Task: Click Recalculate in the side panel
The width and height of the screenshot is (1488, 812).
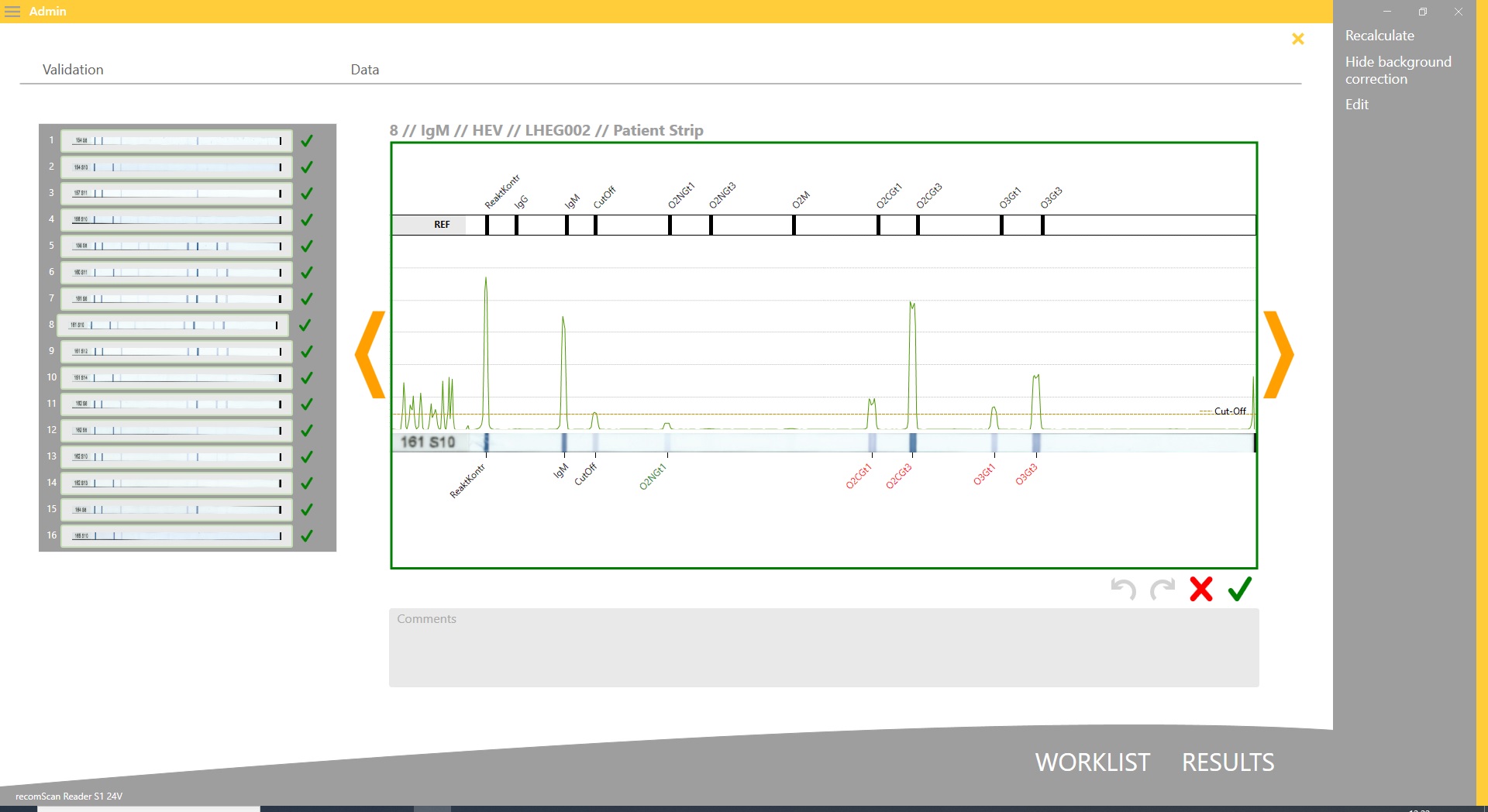Action: 1379,36
